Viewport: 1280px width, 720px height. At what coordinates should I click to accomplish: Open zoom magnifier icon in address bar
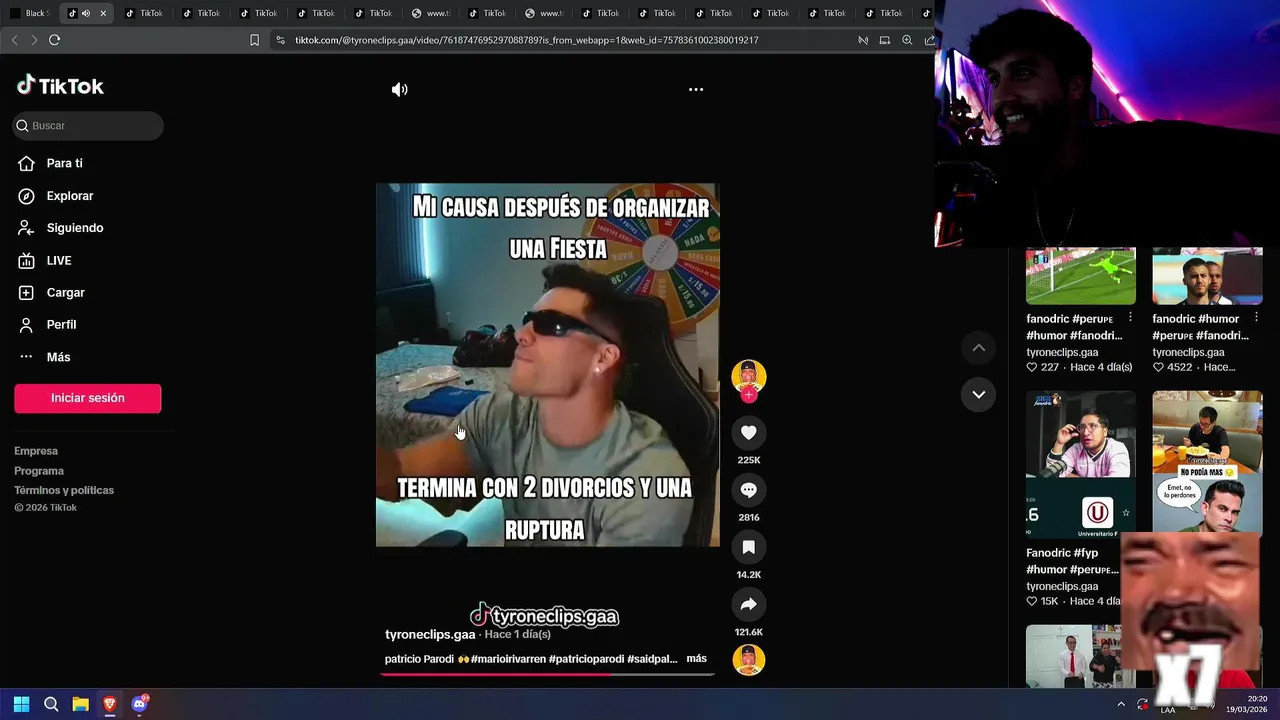(907, 40)
